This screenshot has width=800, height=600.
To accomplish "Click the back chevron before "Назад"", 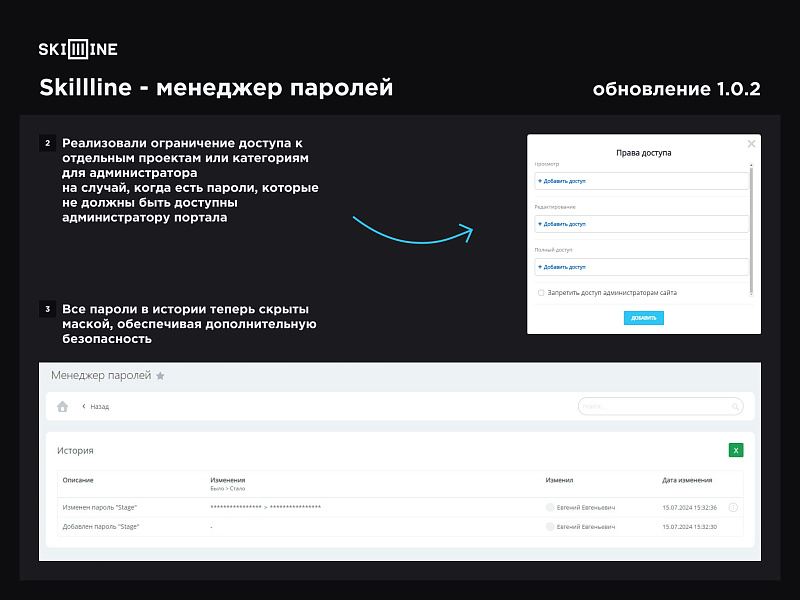I will (84, 405).
